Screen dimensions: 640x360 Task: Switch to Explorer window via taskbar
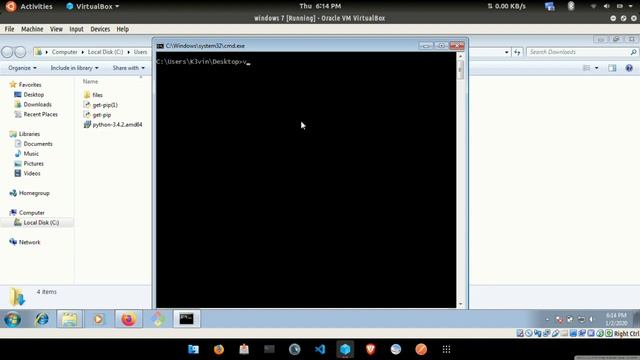pos(69,319)
